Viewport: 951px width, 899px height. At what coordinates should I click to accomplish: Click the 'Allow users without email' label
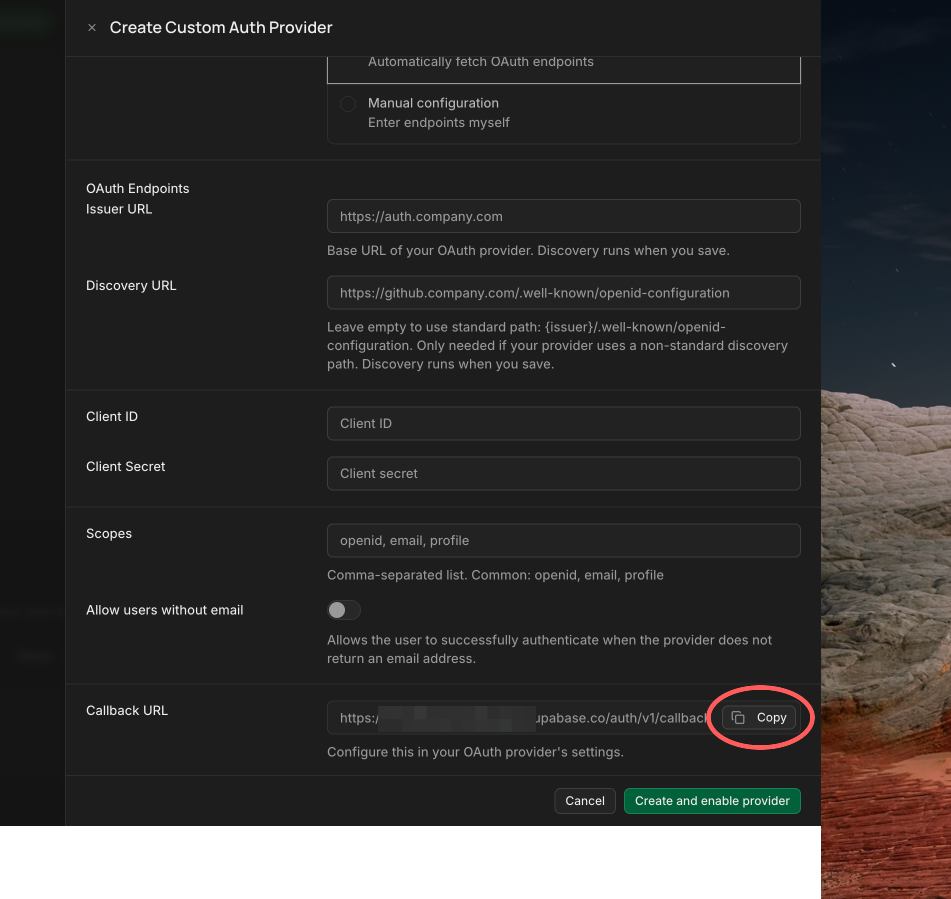tap(164, 610)
